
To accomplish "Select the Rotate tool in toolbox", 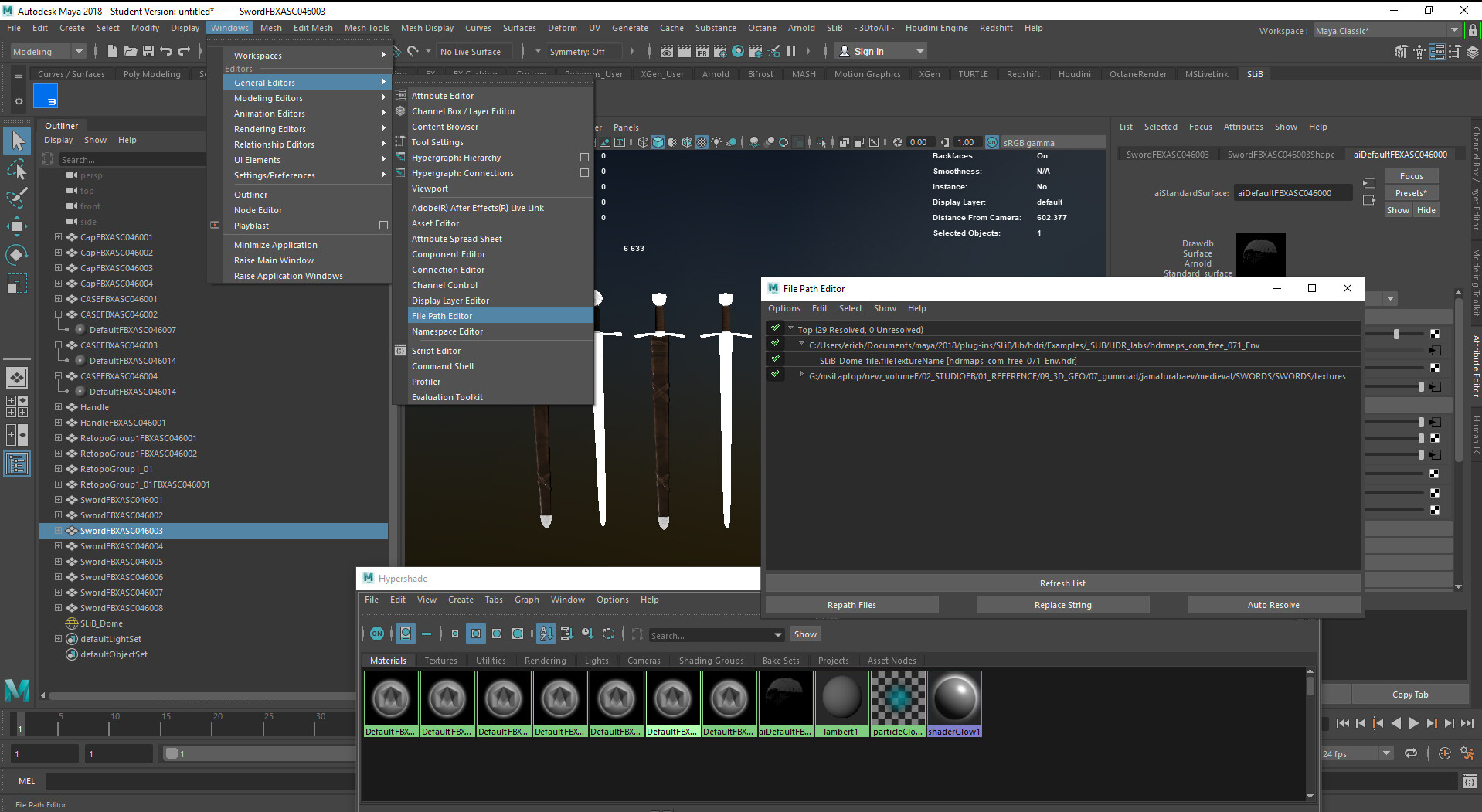I will coord(17,255).
